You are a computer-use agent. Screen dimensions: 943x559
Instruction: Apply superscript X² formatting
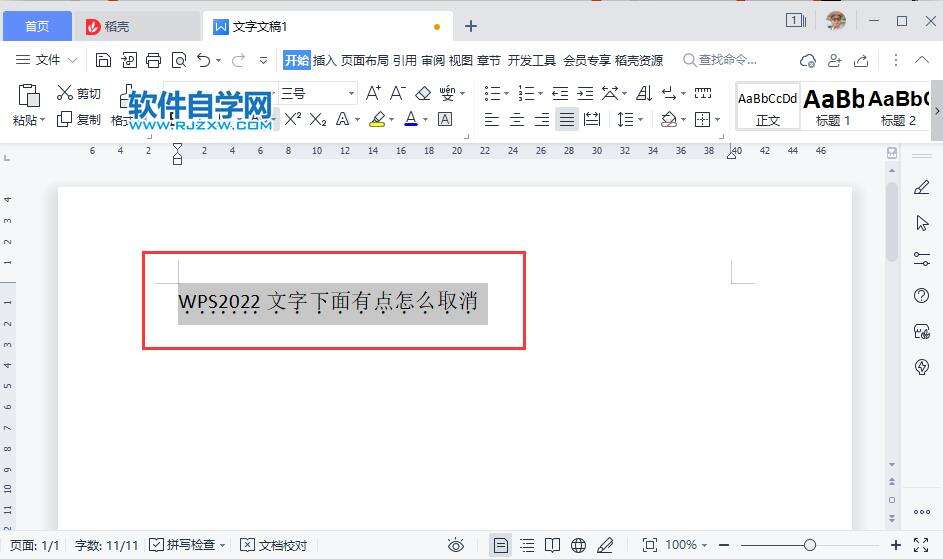[292, 119]
